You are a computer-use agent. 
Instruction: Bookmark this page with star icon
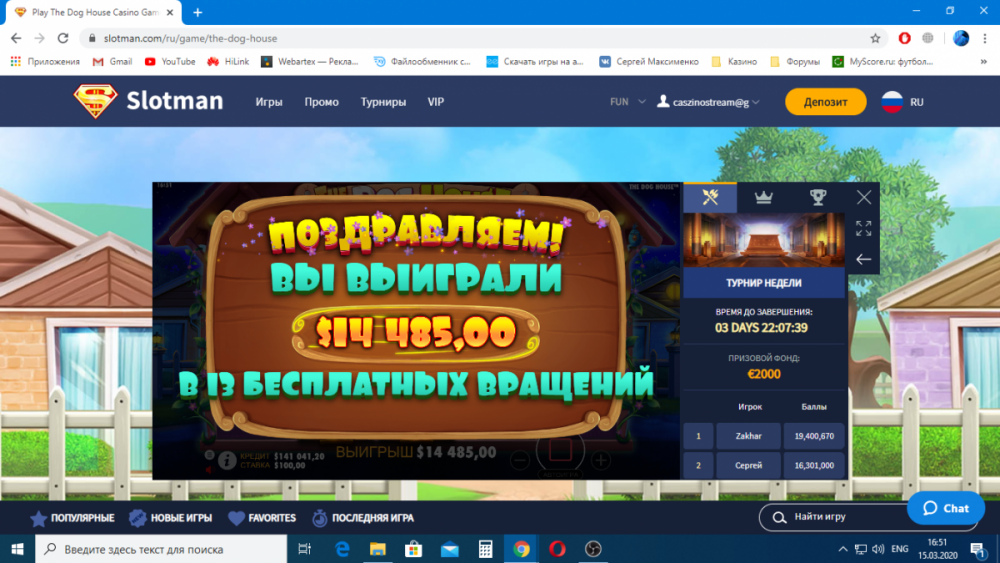(875, 38)
